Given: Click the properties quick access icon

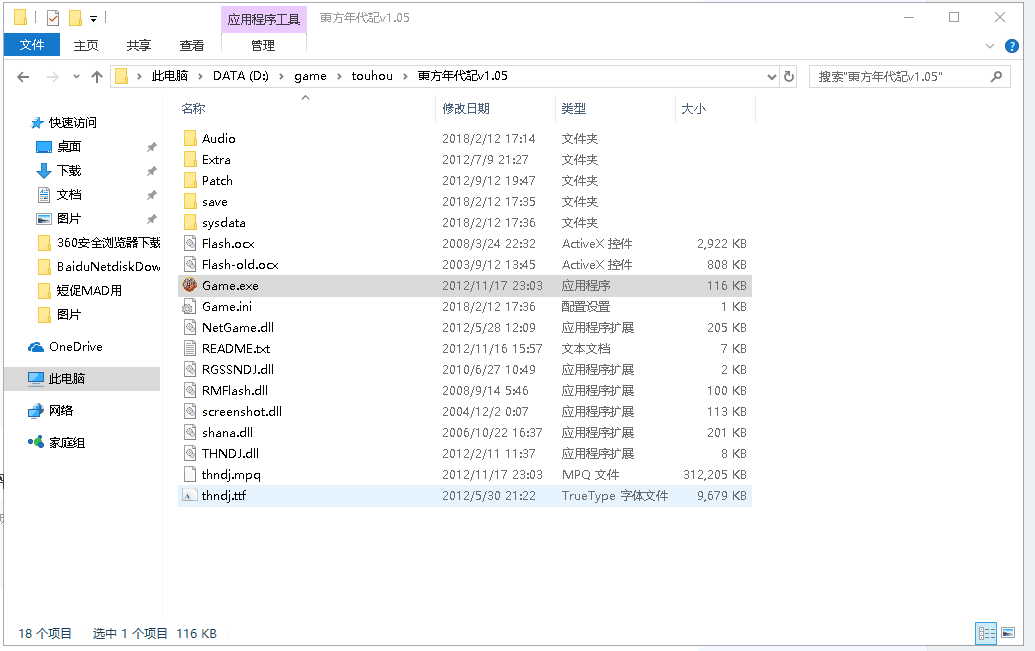Looking at the screenshot, I should coord(53,18).
